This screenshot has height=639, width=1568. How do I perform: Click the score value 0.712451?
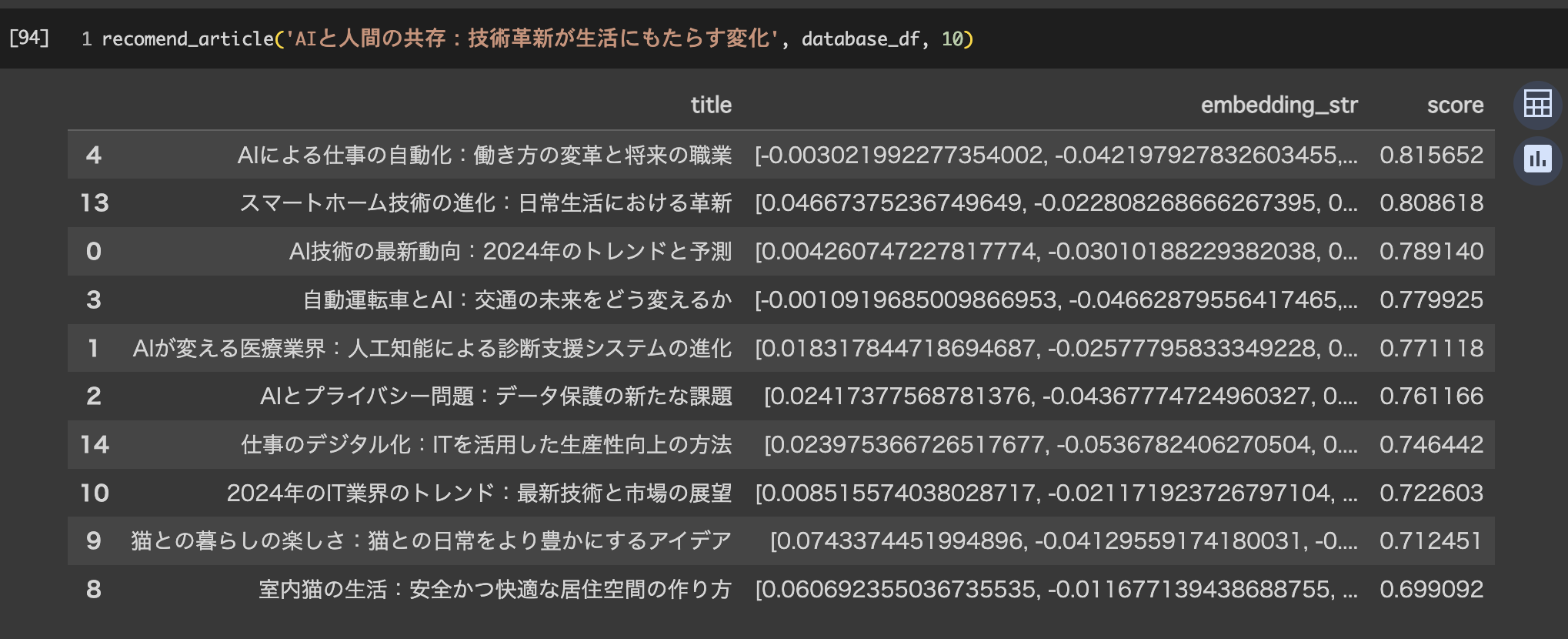click(1431, 541)
